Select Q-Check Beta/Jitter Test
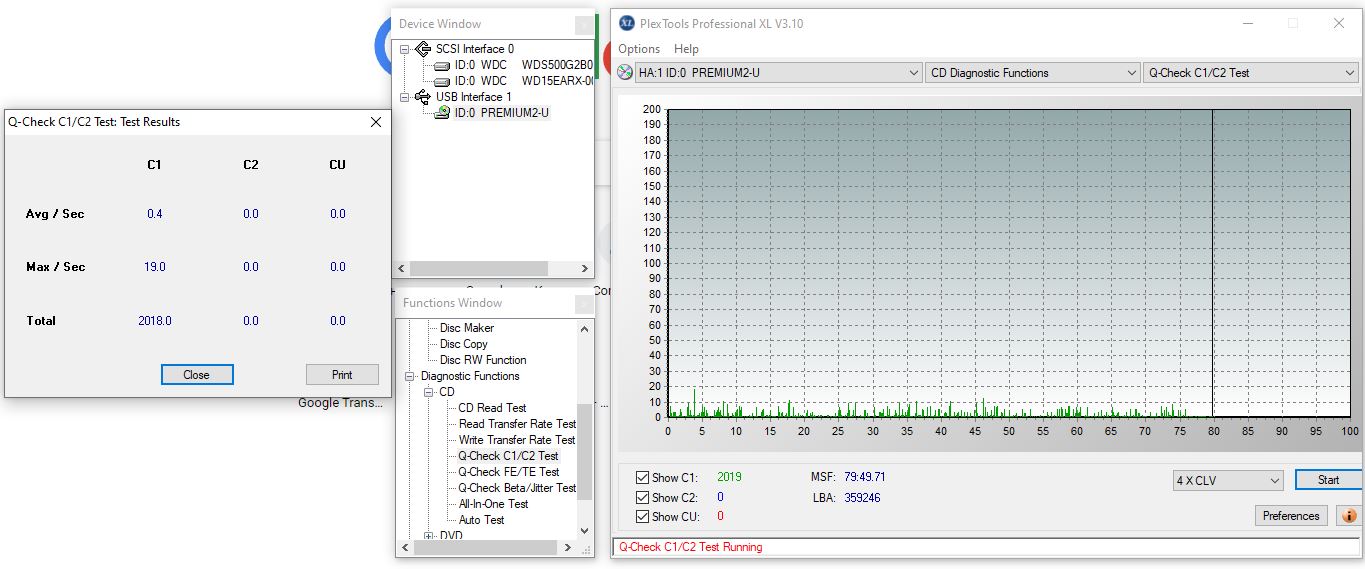This screenshot has width=1365, height=569. coord(517,488)
